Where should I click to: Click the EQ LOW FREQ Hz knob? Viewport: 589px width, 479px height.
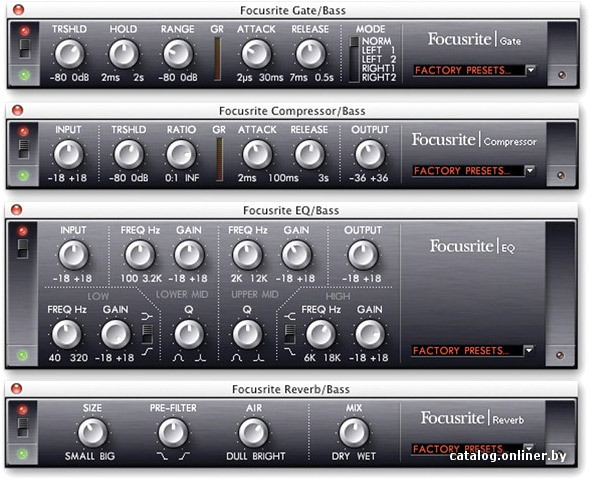coord(66,334)
